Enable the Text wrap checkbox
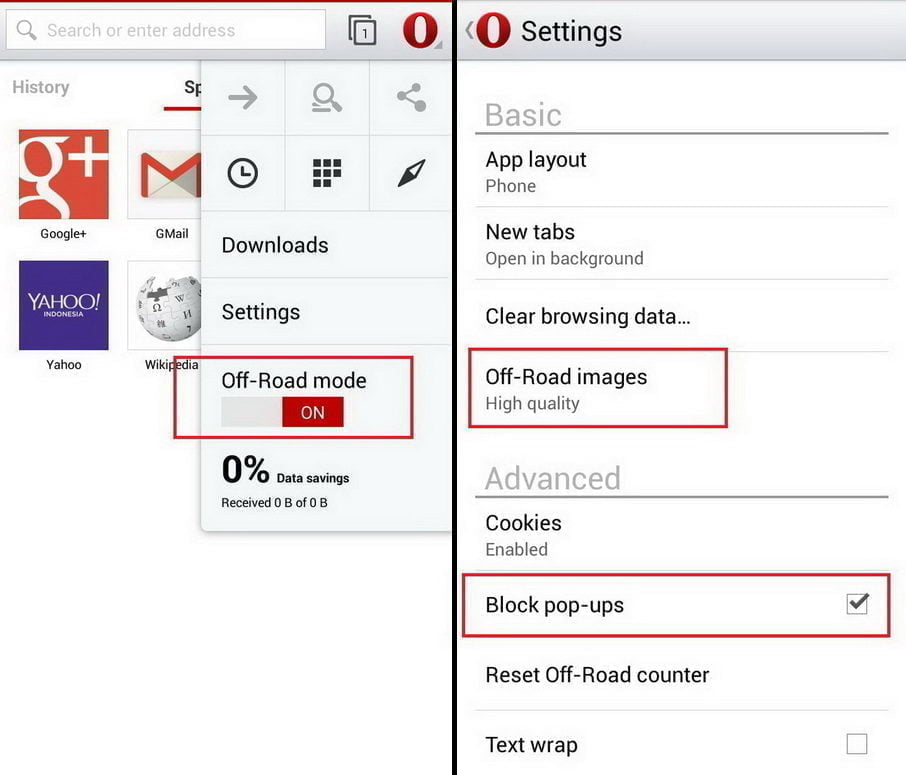 pos(857,744)
